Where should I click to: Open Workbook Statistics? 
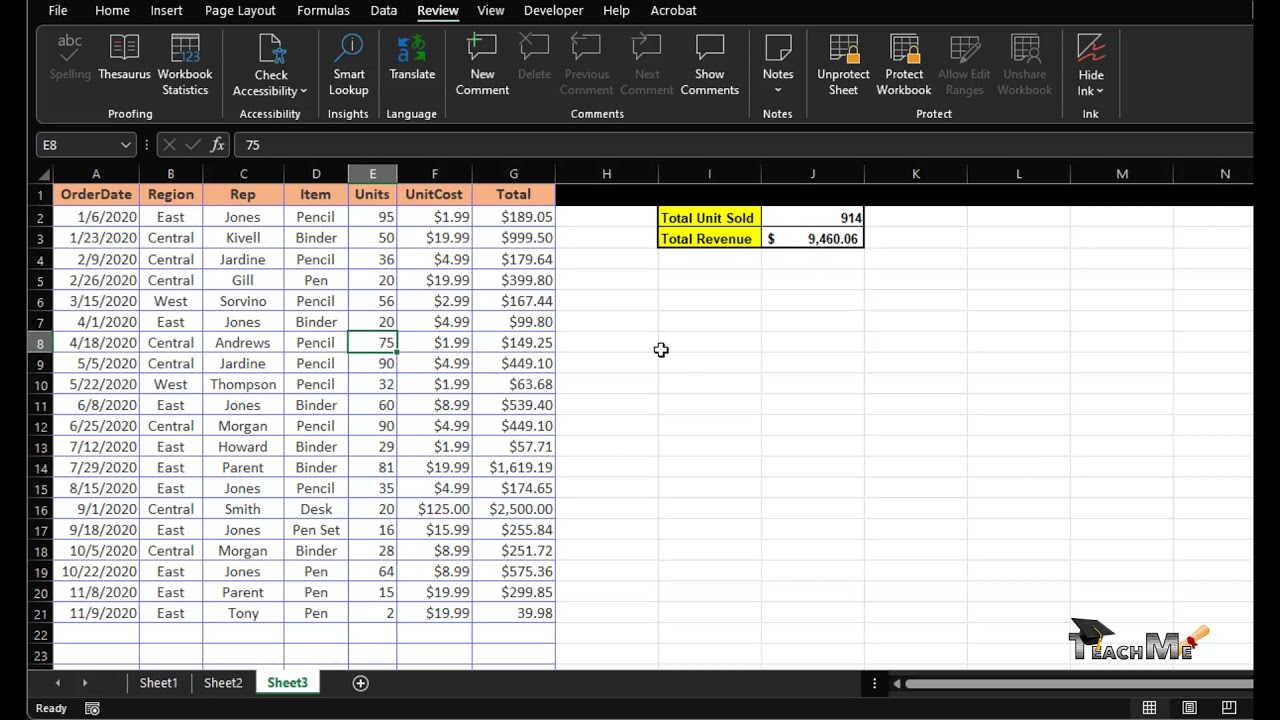click(185, 65)
